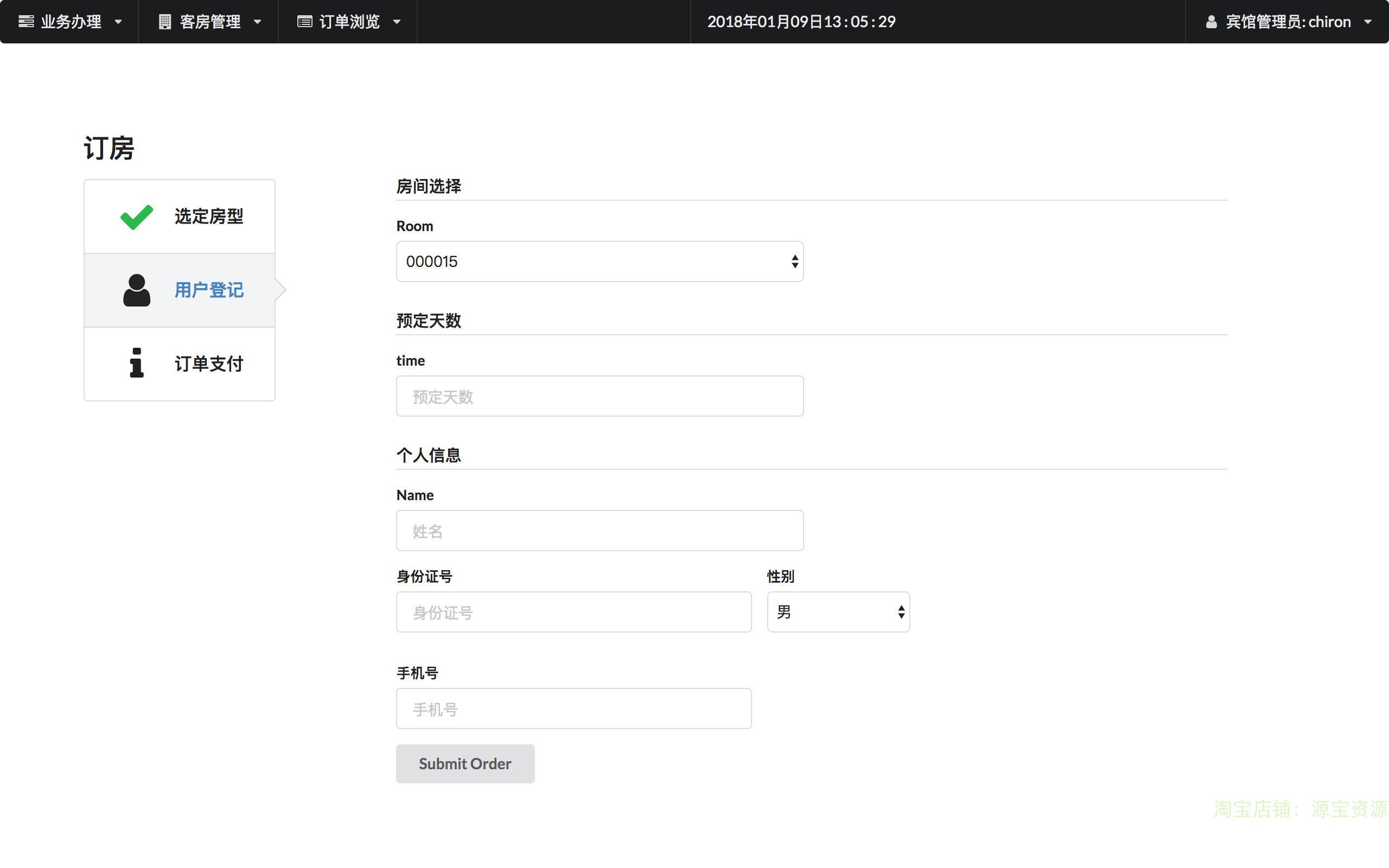This screenshot has height=868, width=1389.
Task: Click the admin user icon in navbar
Action: (1211, 22)
